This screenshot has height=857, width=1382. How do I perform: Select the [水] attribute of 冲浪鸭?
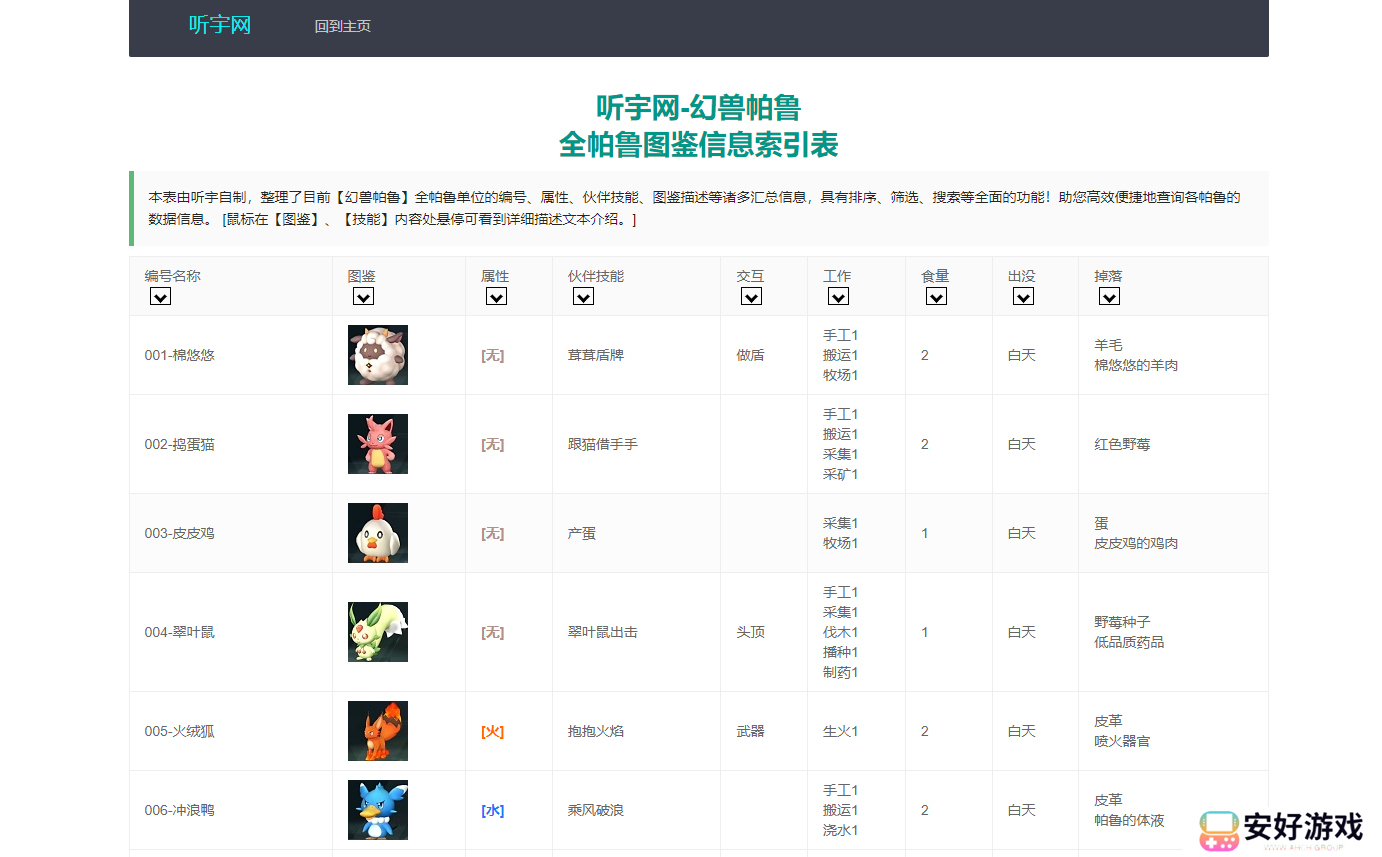(x=491, y=810)
